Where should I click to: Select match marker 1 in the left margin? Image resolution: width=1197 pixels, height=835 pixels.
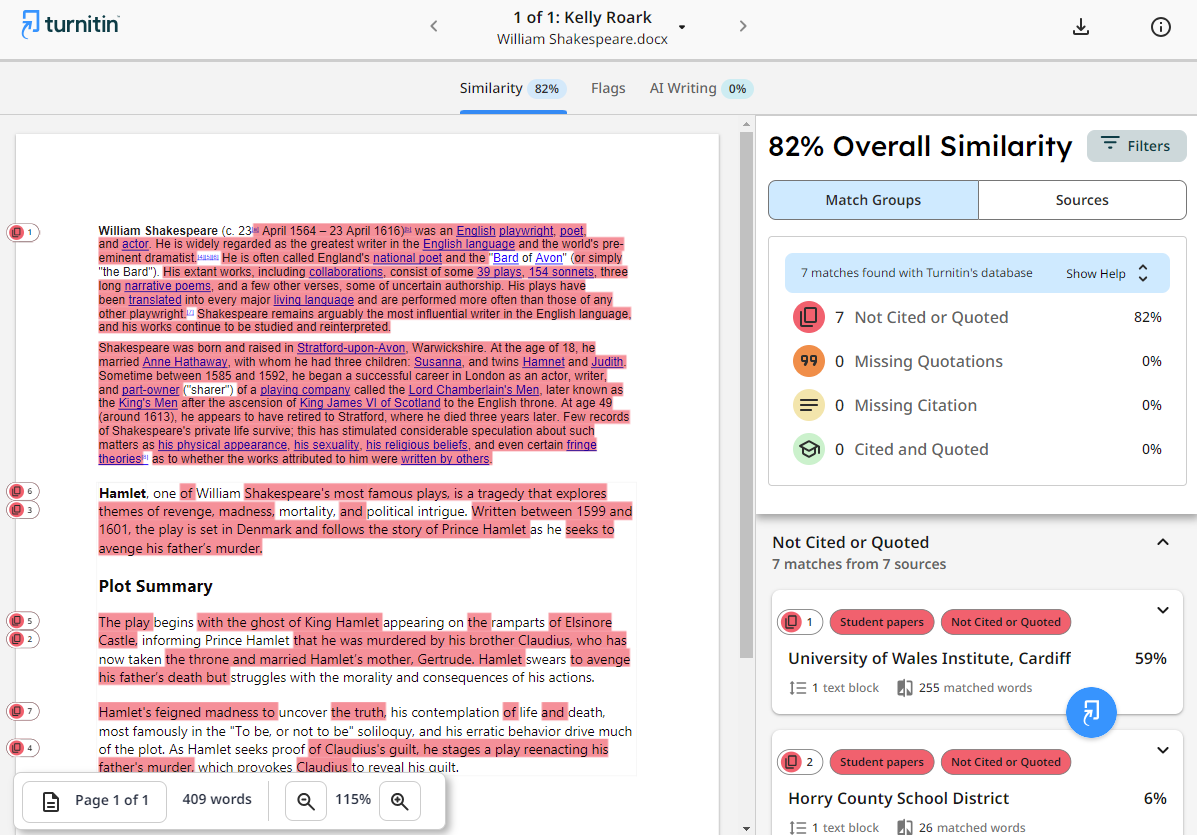(22, 232)
